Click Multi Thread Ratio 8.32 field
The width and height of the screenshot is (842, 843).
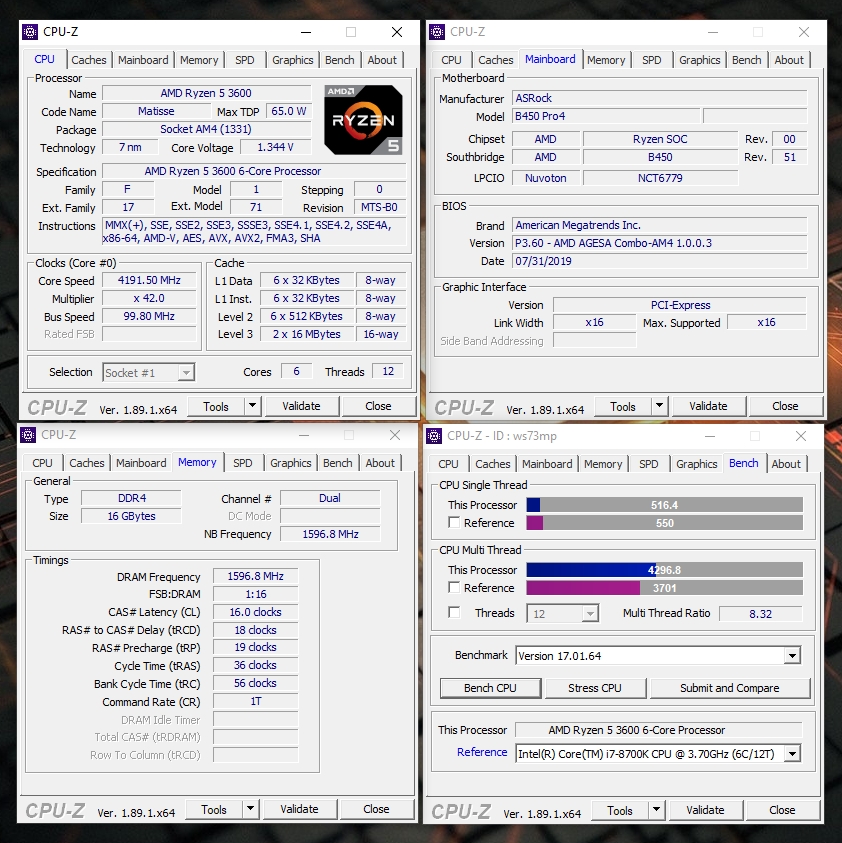pyautogui.click(x=760, y=613)
